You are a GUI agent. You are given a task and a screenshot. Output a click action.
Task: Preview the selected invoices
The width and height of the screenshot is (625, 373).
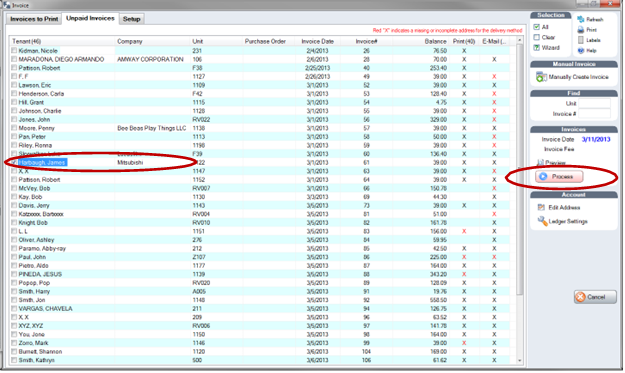tap(552, 162)
